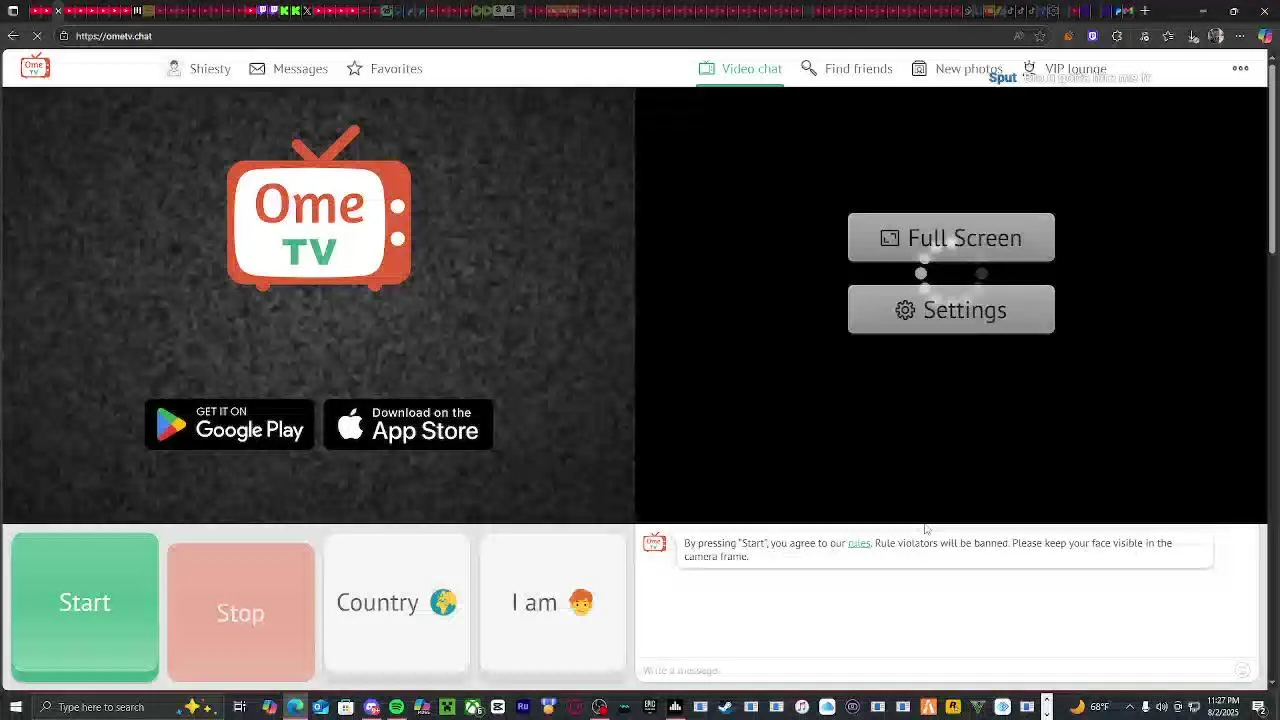1280x720 pixels.
Task: Open the browser Favorites list icon
Action: 1168,36
